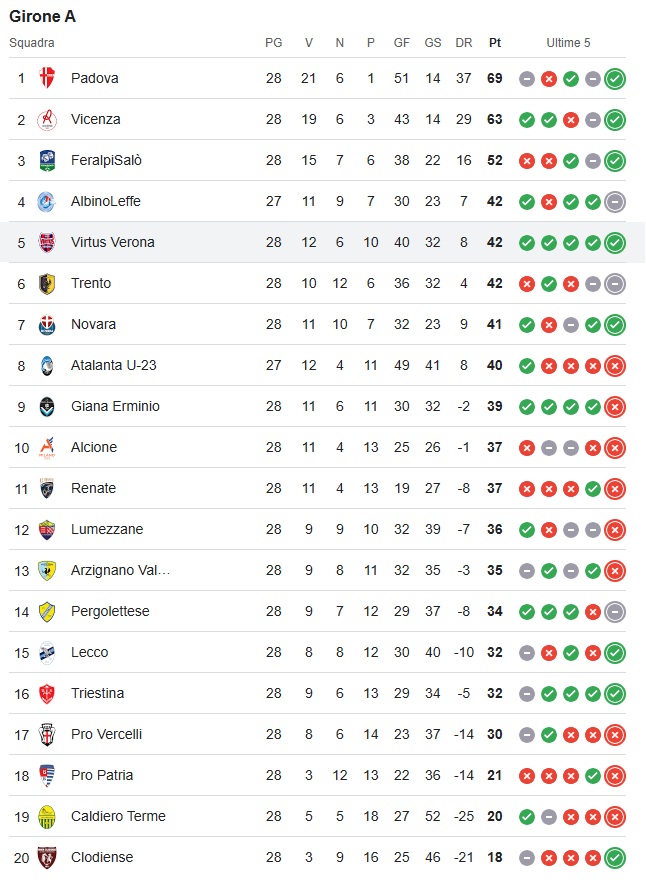
Task: Click Padova's latest win result circle
Action: tap(615, 79)
